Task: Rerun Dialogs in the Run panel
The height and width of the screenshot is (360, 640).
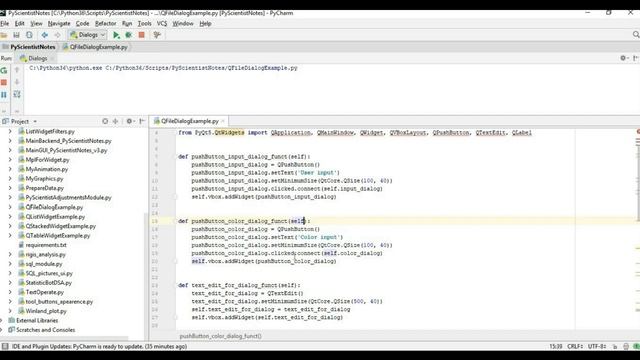Action: tap(4, 70)
